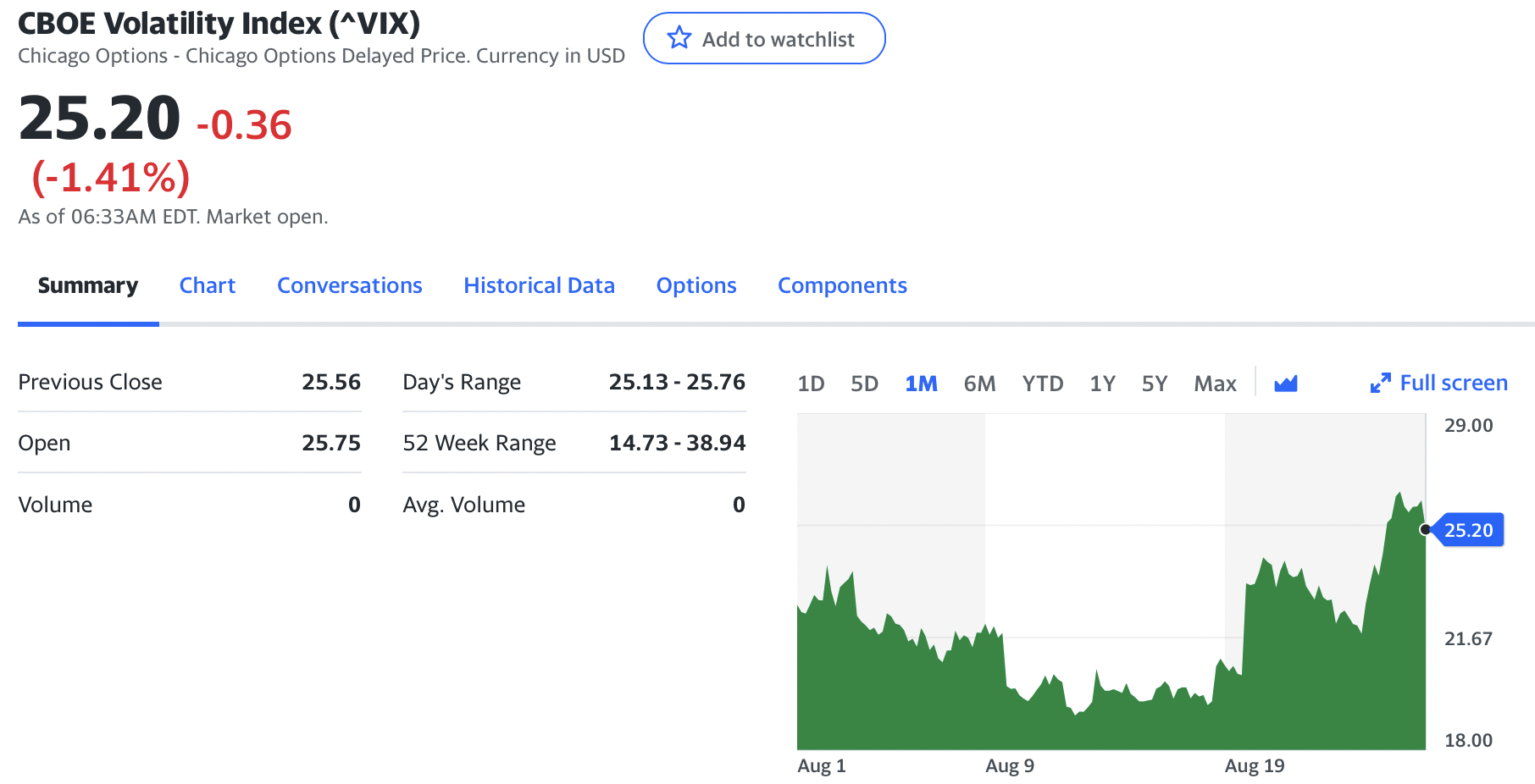Image resolution: width=1535 pixels, height=784 pixels.
Task: Open the chart in Full screen
Action: click(1438, 383)
